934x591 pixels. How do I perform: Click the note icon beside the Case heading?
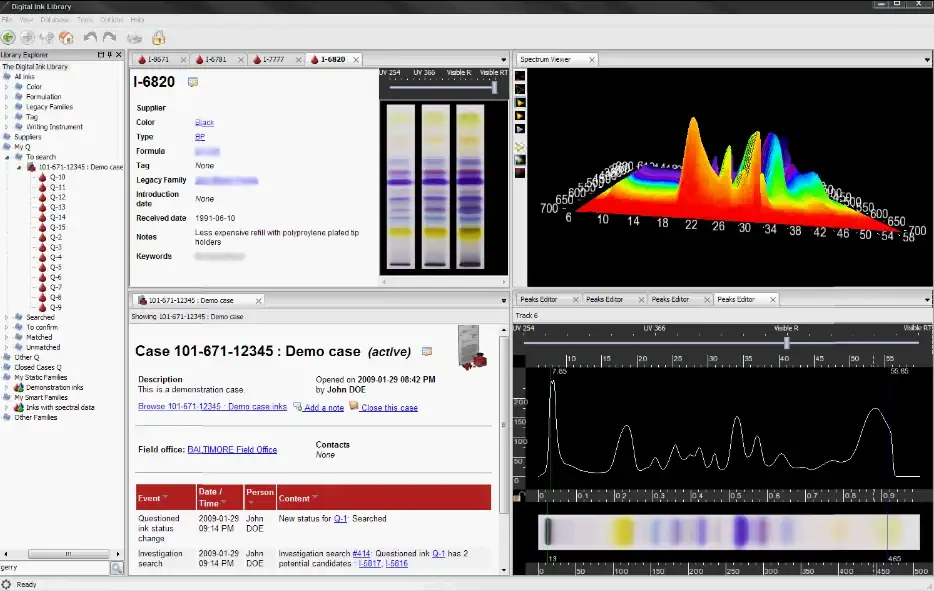click(x=427, y=352)
